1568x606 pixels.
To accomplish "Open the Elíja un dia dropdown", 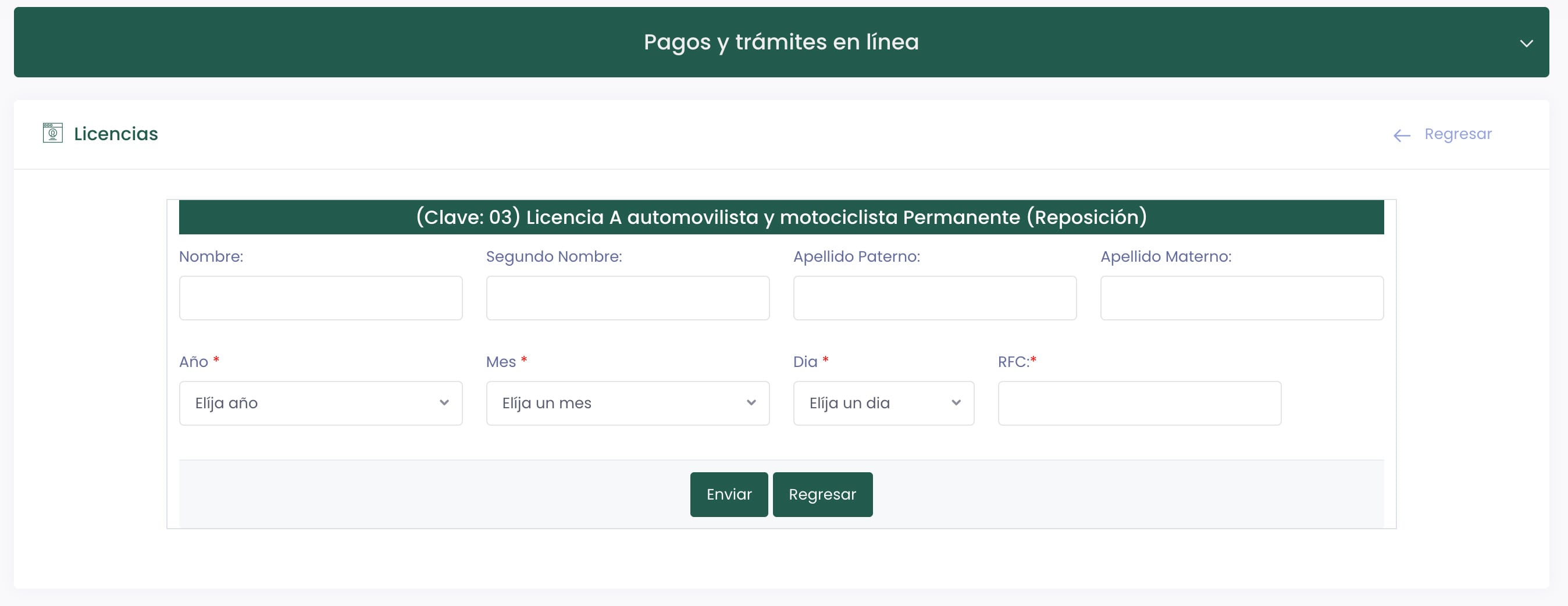I will point(883,403).
